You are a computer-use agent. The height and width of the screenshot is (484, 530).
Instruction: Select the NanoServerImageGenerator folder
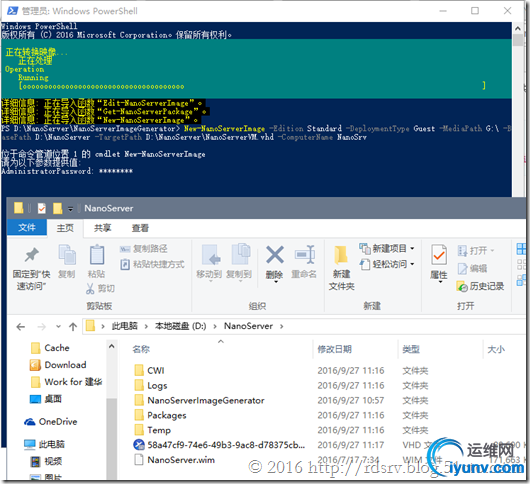(x=199, y=400)
